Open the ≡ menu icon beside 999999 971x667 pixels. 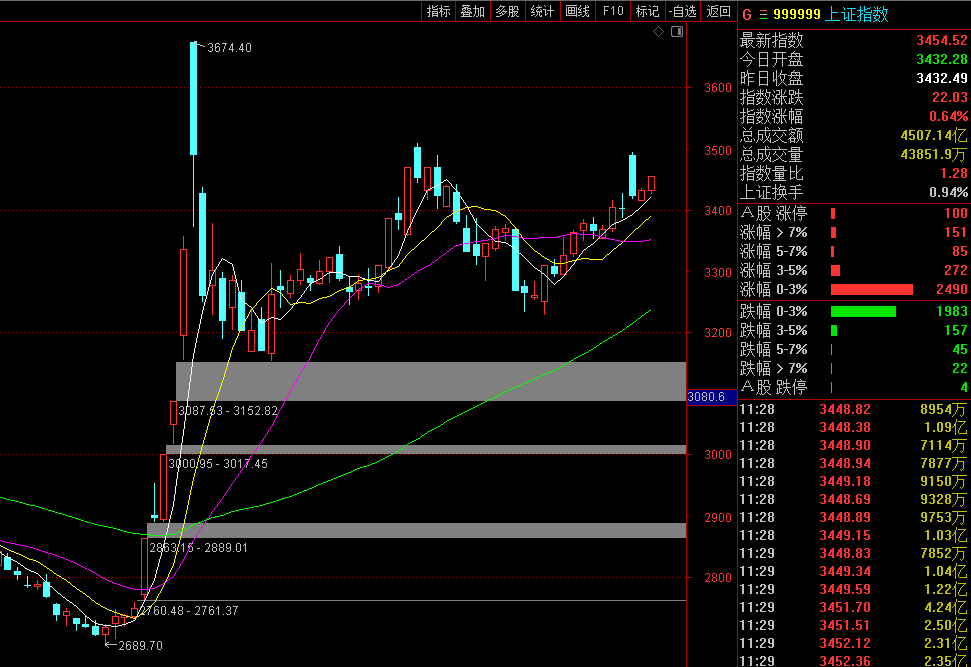763,15
